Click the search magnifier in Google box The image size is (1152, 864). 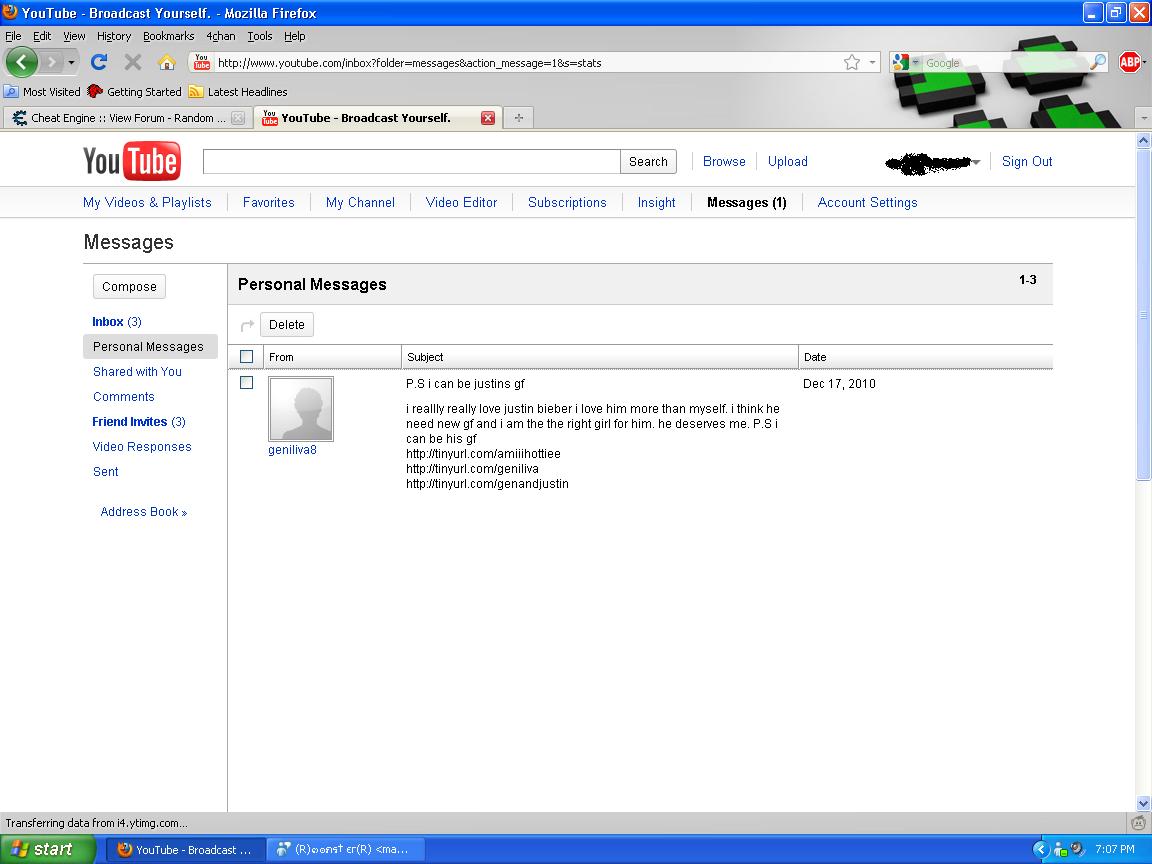[x=1097, y=62]
